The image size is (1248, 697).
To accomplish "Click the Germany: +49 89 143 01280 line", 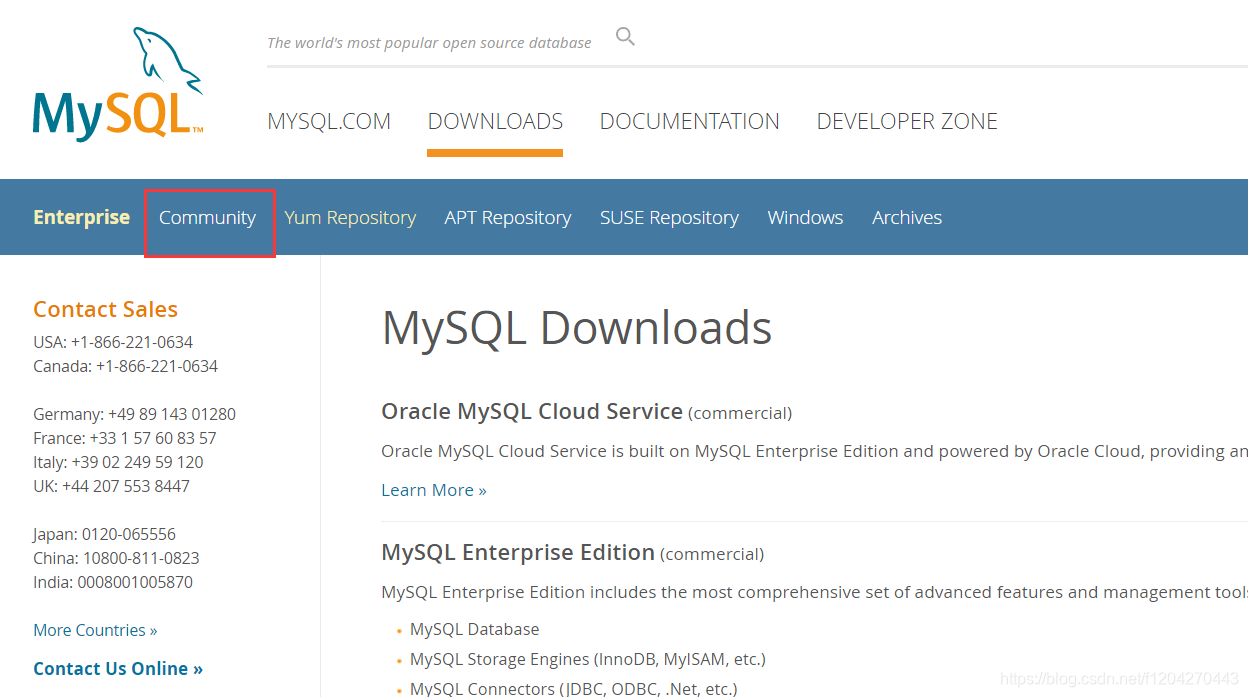I will click(x=134, y=414).
